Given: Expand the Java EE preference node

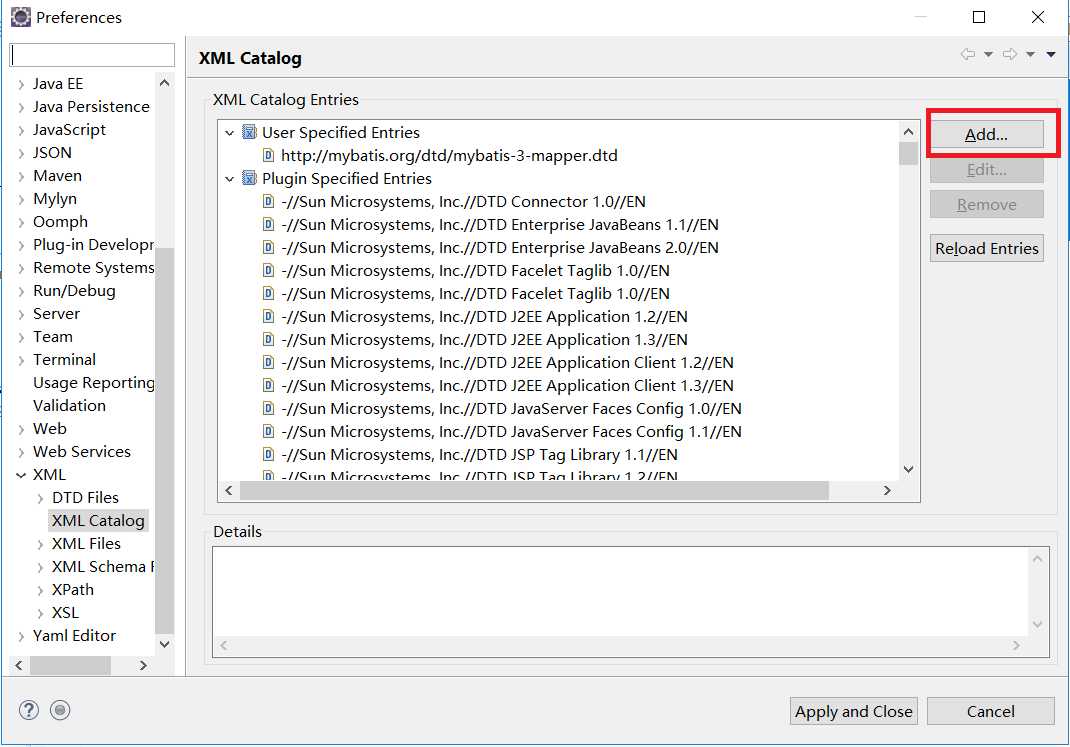Looking at the screenshot, I should 21,85.
